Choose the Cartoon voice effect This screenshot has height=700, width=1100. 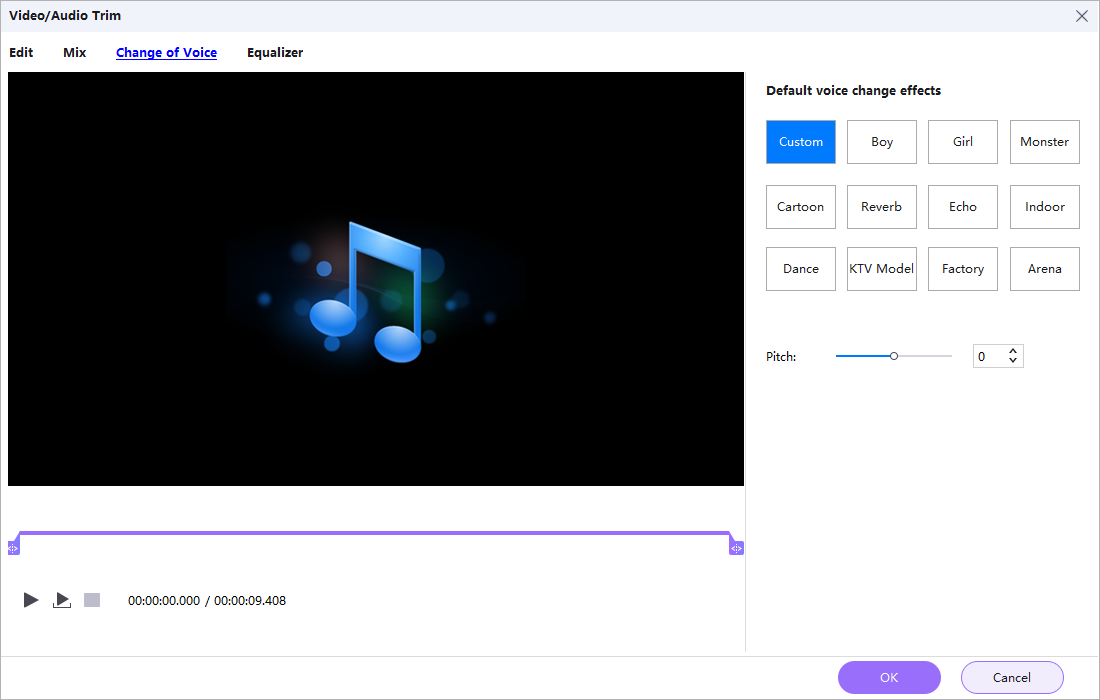point(800,207)
